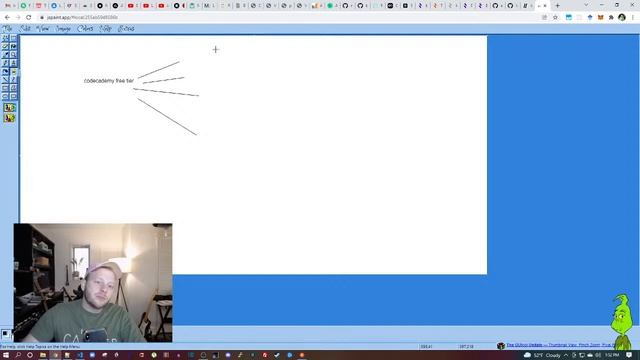Show hidden system tray icons
Screen dimensions: 640x360
tap(566, 355)
